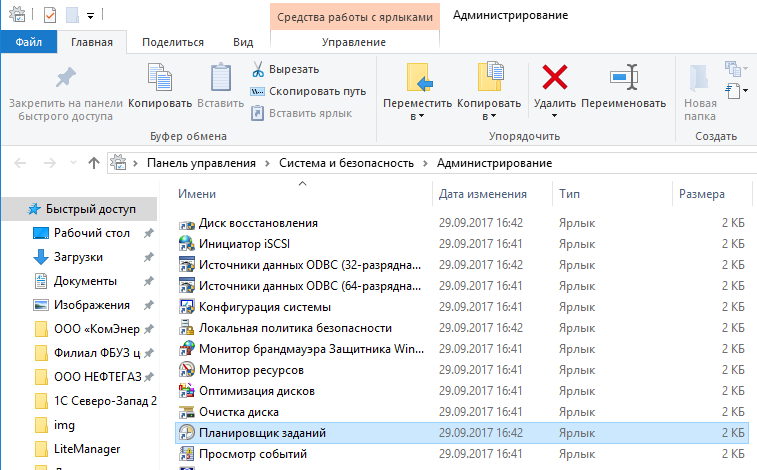Sort by Дата изменения column header
The image size is (757, 470).
pyautogui.click(x=483, y=194)
